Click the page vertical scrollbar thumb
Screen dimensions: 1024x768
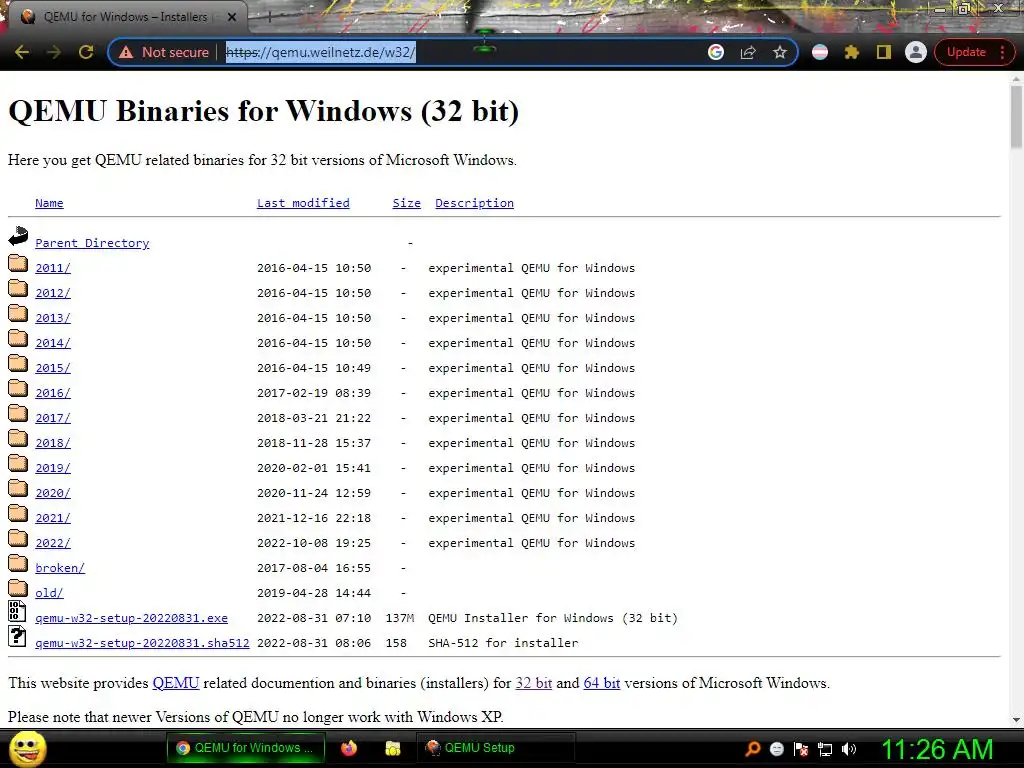pyautogui.click(x=1016, y=116)
